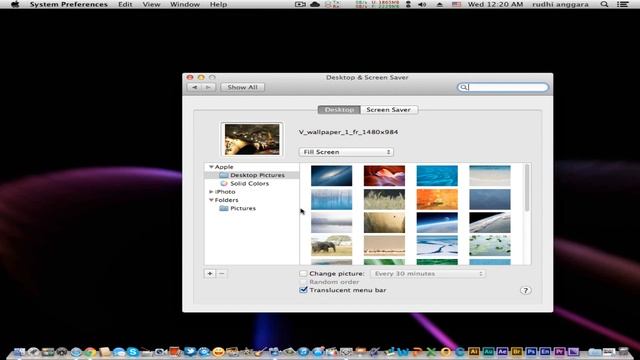Launch Adobe Audition (Au) from the Dock

click(x=488, y=351)
